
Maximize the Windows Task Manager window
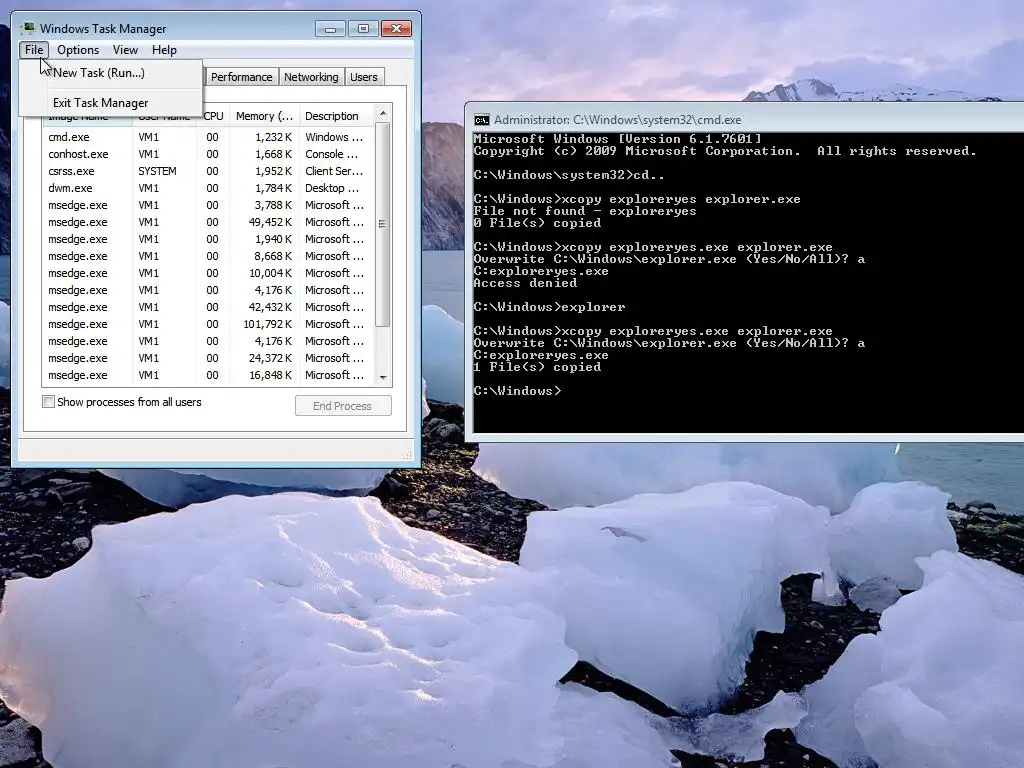363,29
